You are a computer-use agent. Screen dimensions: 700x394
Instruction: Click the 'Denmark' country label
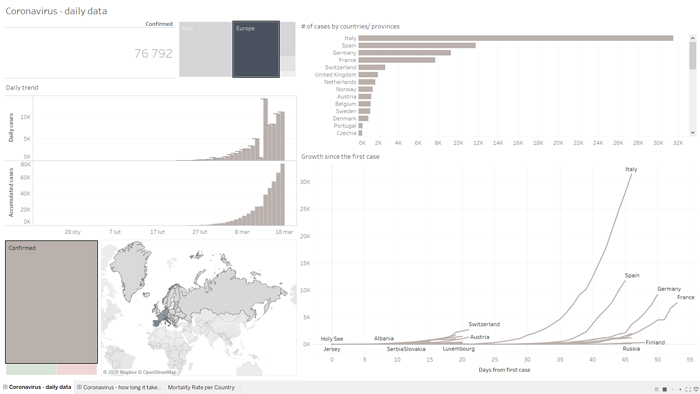(344, 118)
